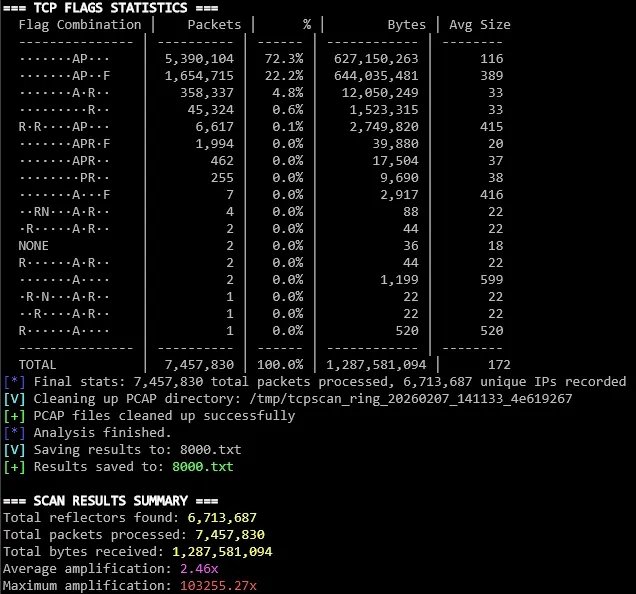Image resolution: width=636 pixels, height=594 pixels.
Task: Select the 'Packets' column header
Action: 214,25
